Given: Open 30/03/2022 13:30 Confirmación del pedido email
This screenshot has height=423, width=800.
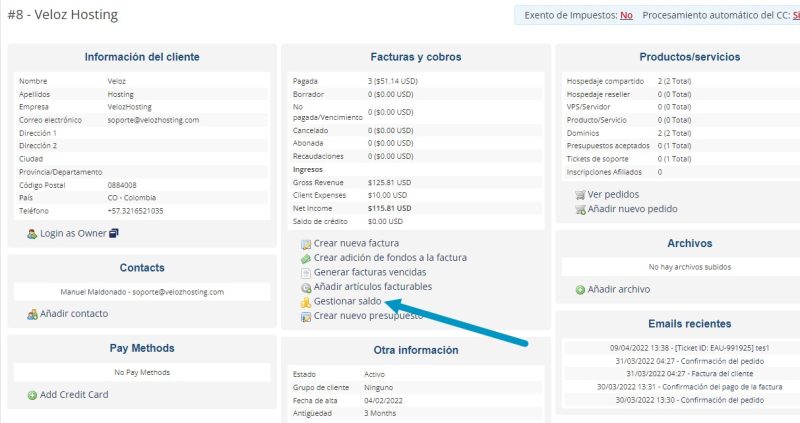Looking at the screenshot, I should click(690, 400).
